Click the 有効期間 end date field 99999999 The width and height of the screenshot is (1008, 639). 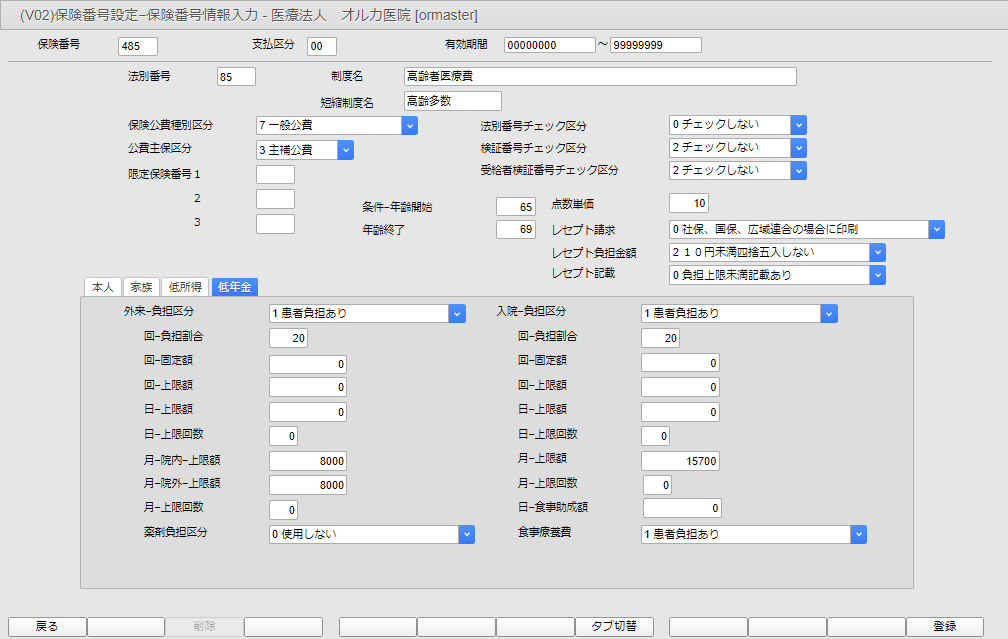tap(656, 45)
